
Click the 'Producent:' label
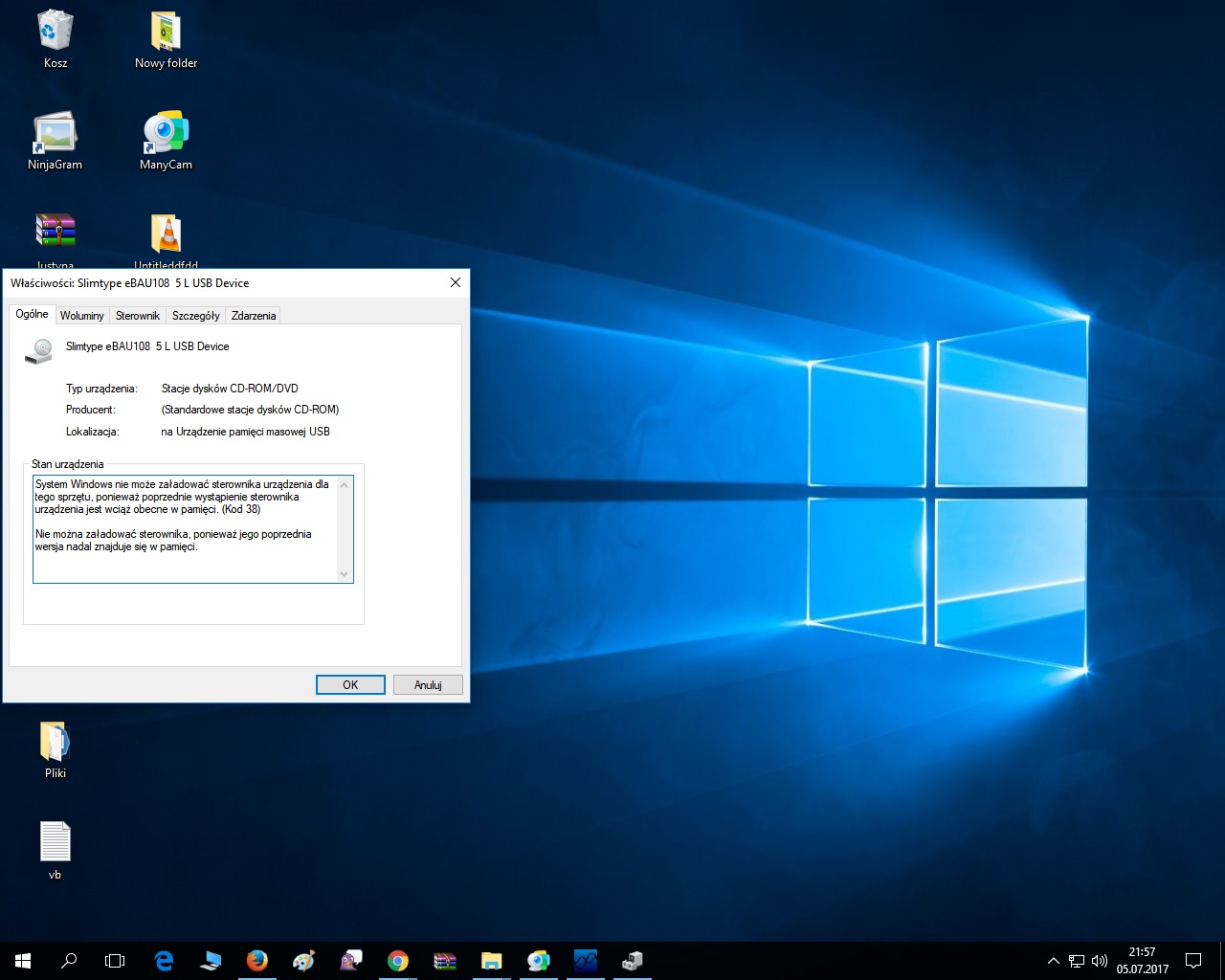click(90, 410)
